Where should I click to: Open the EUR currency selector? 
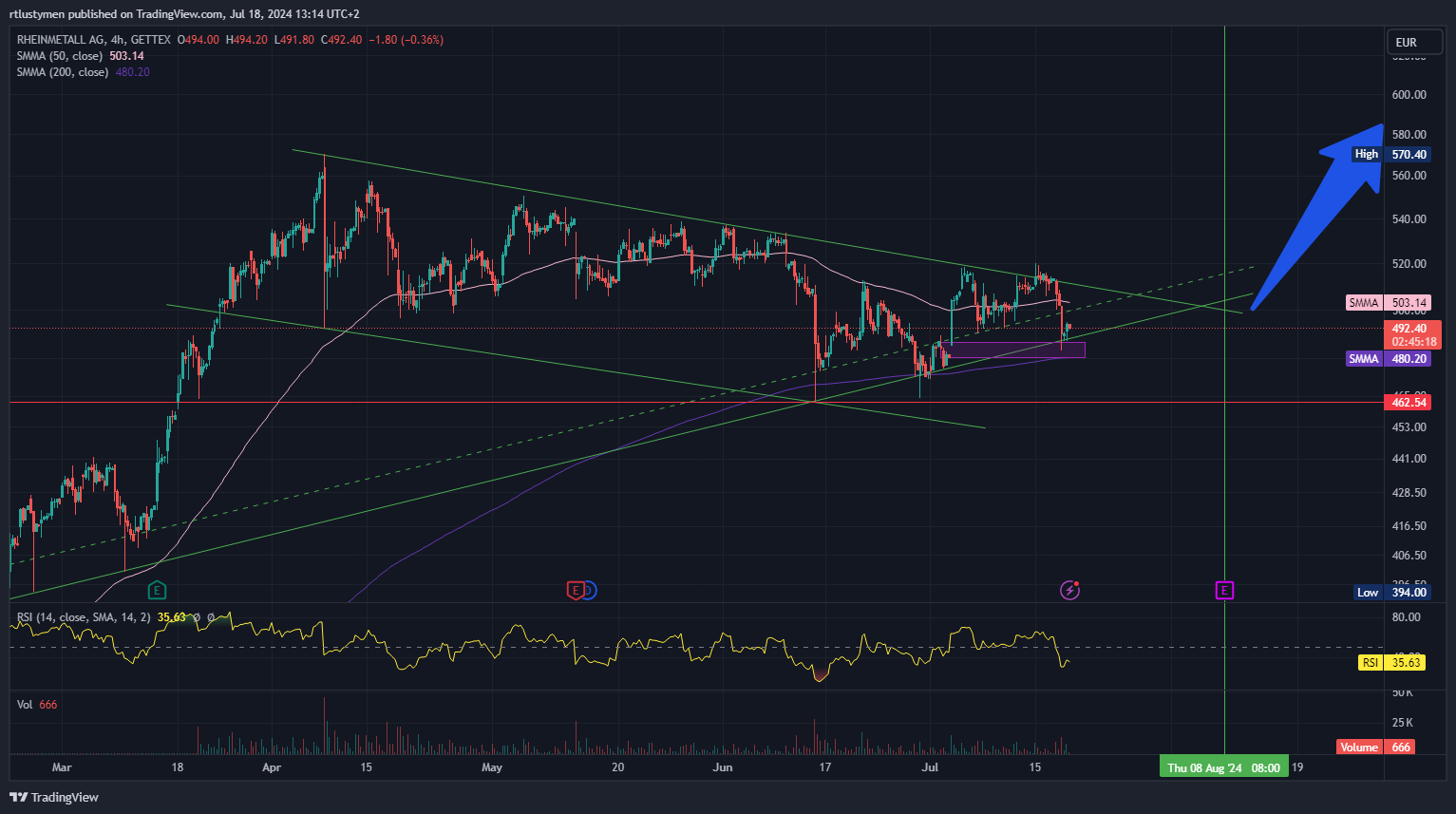[1414, 42]
